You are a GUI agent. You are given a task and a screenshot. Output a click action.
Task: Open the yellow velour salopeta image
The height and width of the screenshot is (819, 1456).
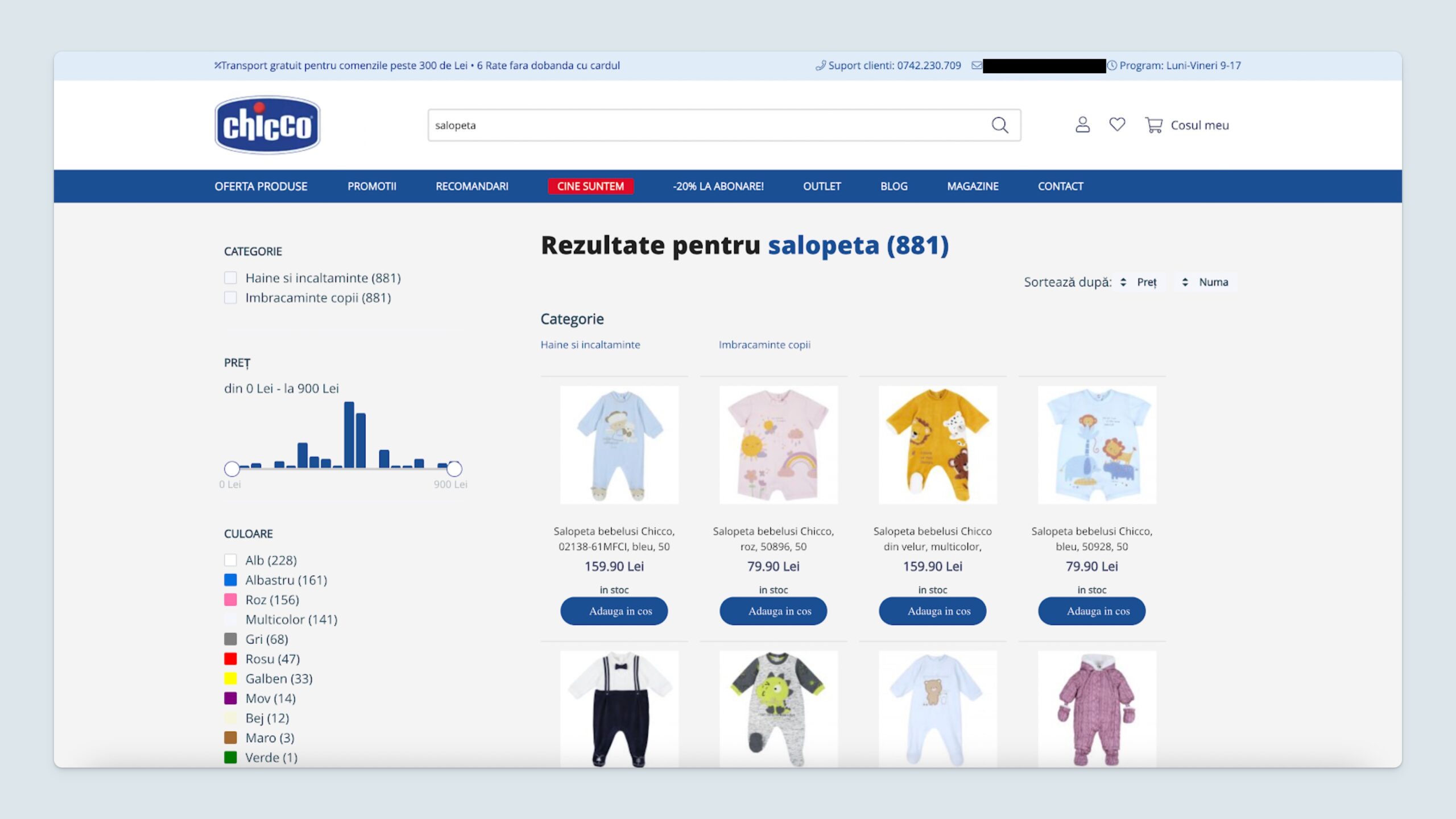pos(938,445)
